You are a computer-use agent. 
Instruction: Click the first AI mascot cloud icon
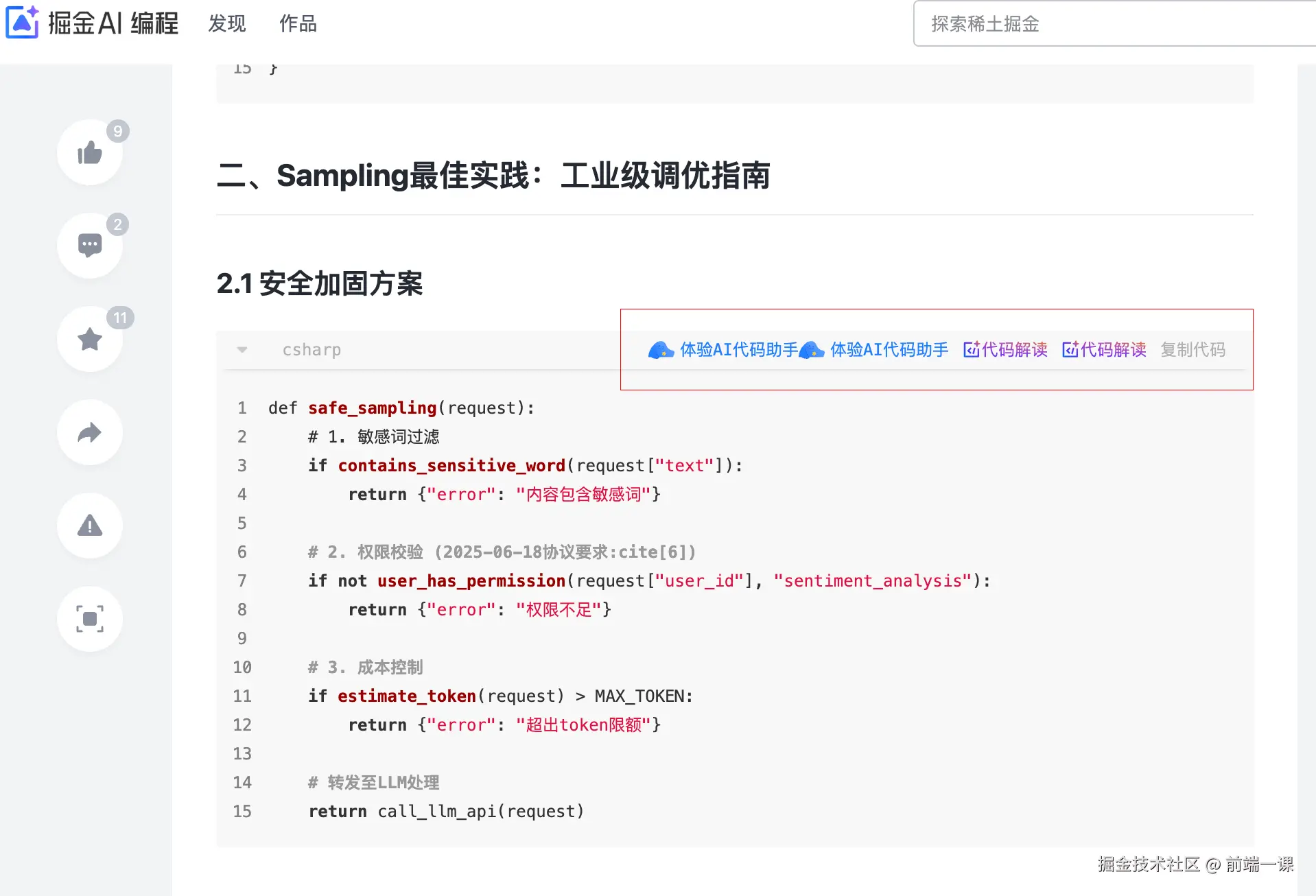[x=660, y=350]
